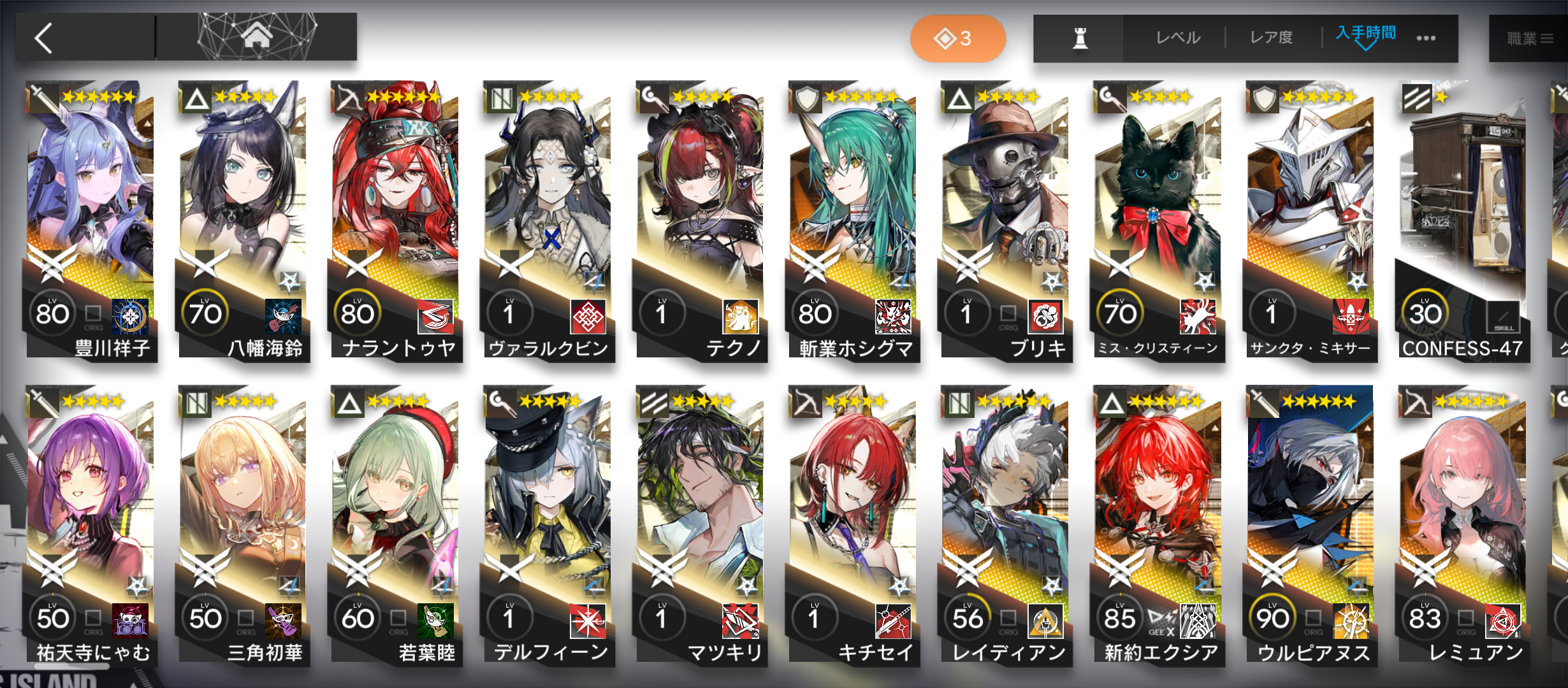Go back with the left arrow

pos(43,38)
